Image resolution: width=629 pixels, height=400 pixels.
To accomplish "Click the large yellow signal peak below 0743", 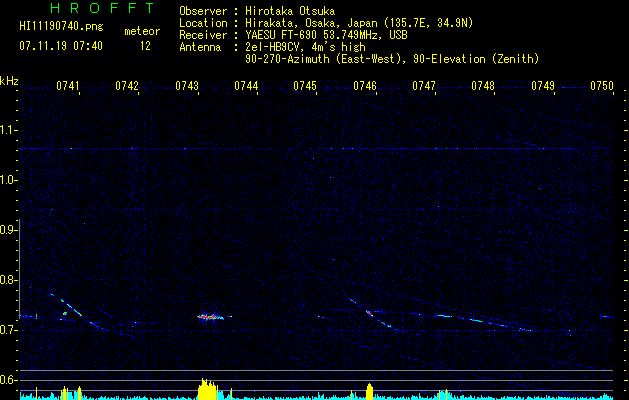I will click(208, 389).
